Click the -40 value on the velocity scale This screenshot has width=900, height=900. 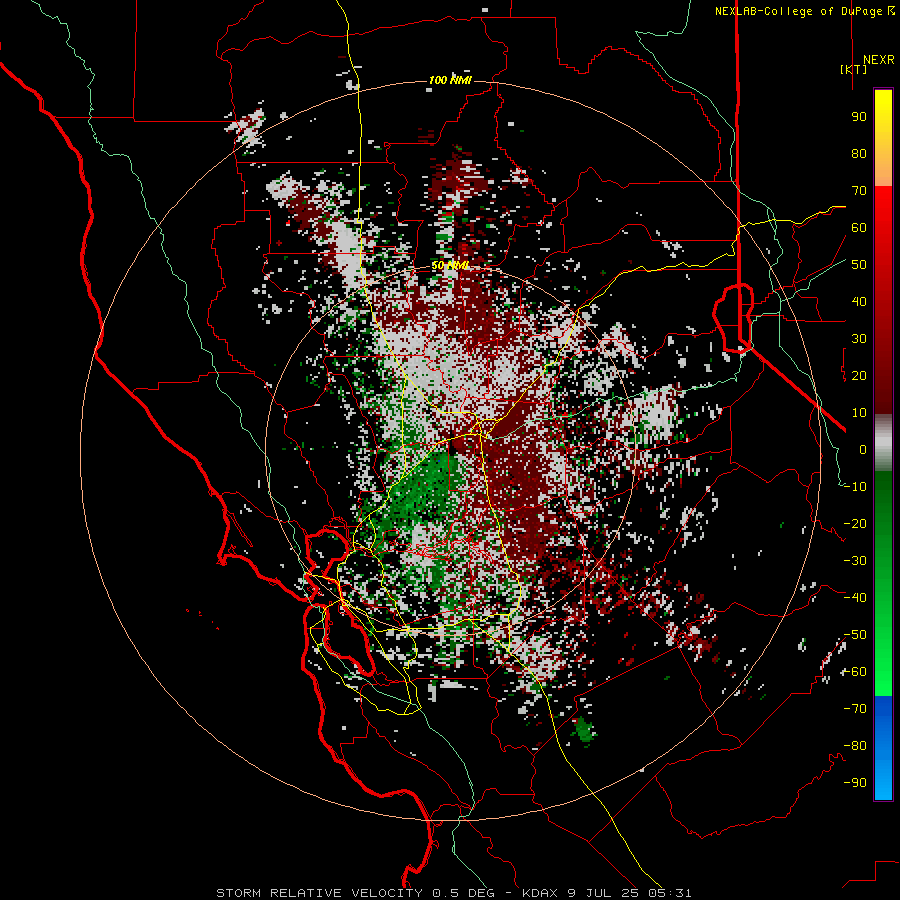(x=855, y=598)
